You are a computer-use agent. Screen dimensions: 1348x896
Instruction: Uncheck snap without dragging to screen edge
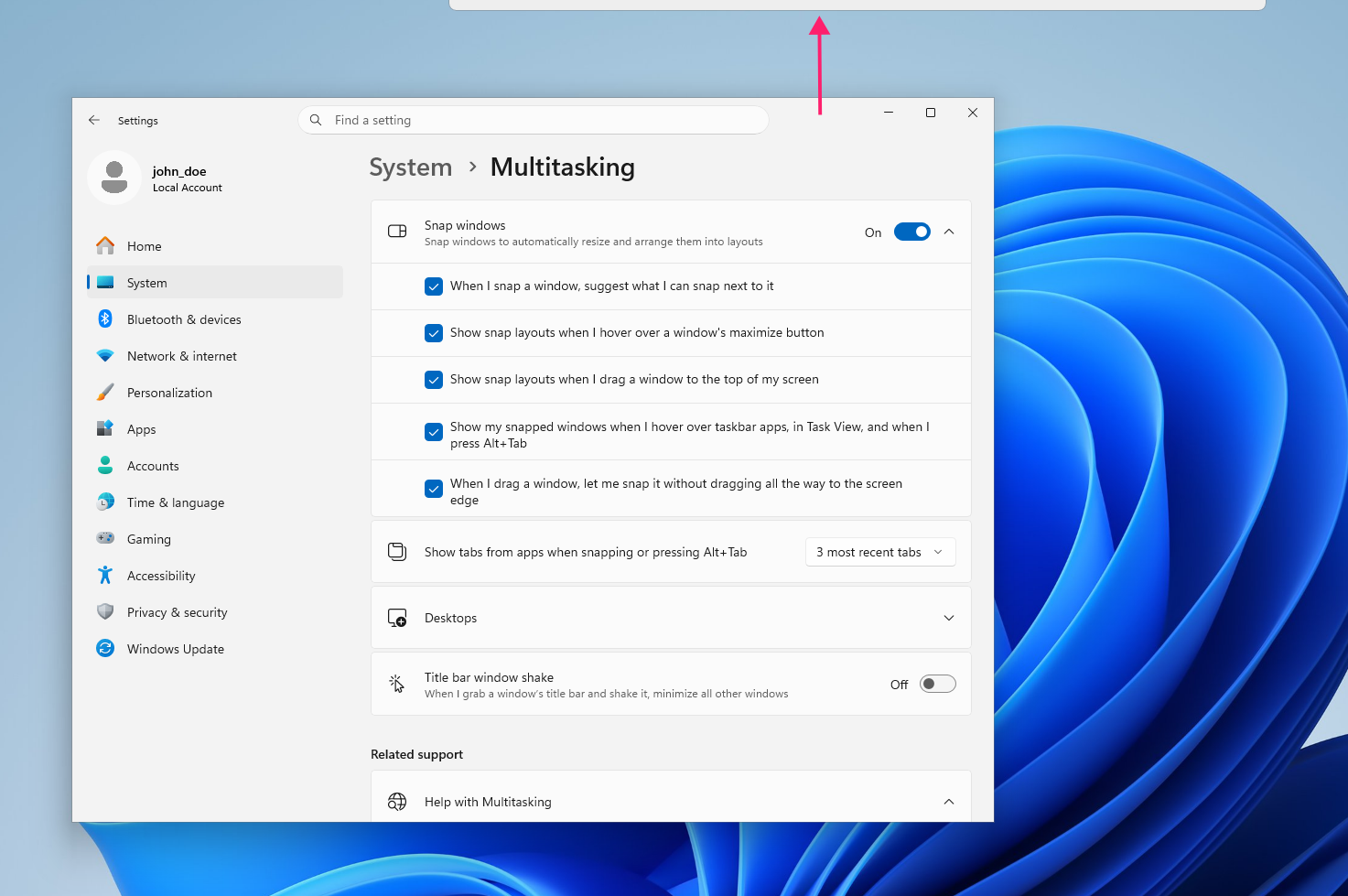coord(434,489)
